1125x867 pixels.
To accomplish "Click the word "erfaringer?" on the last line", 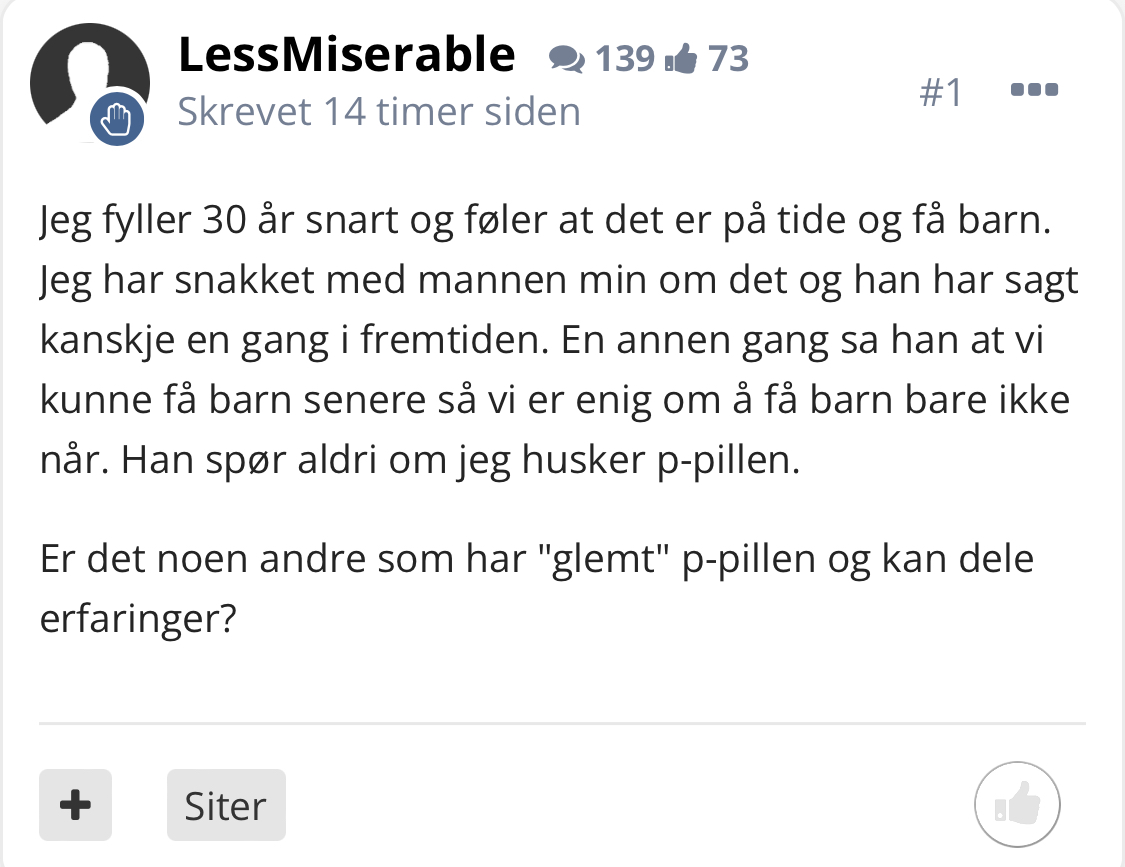I will click(138, 619).
